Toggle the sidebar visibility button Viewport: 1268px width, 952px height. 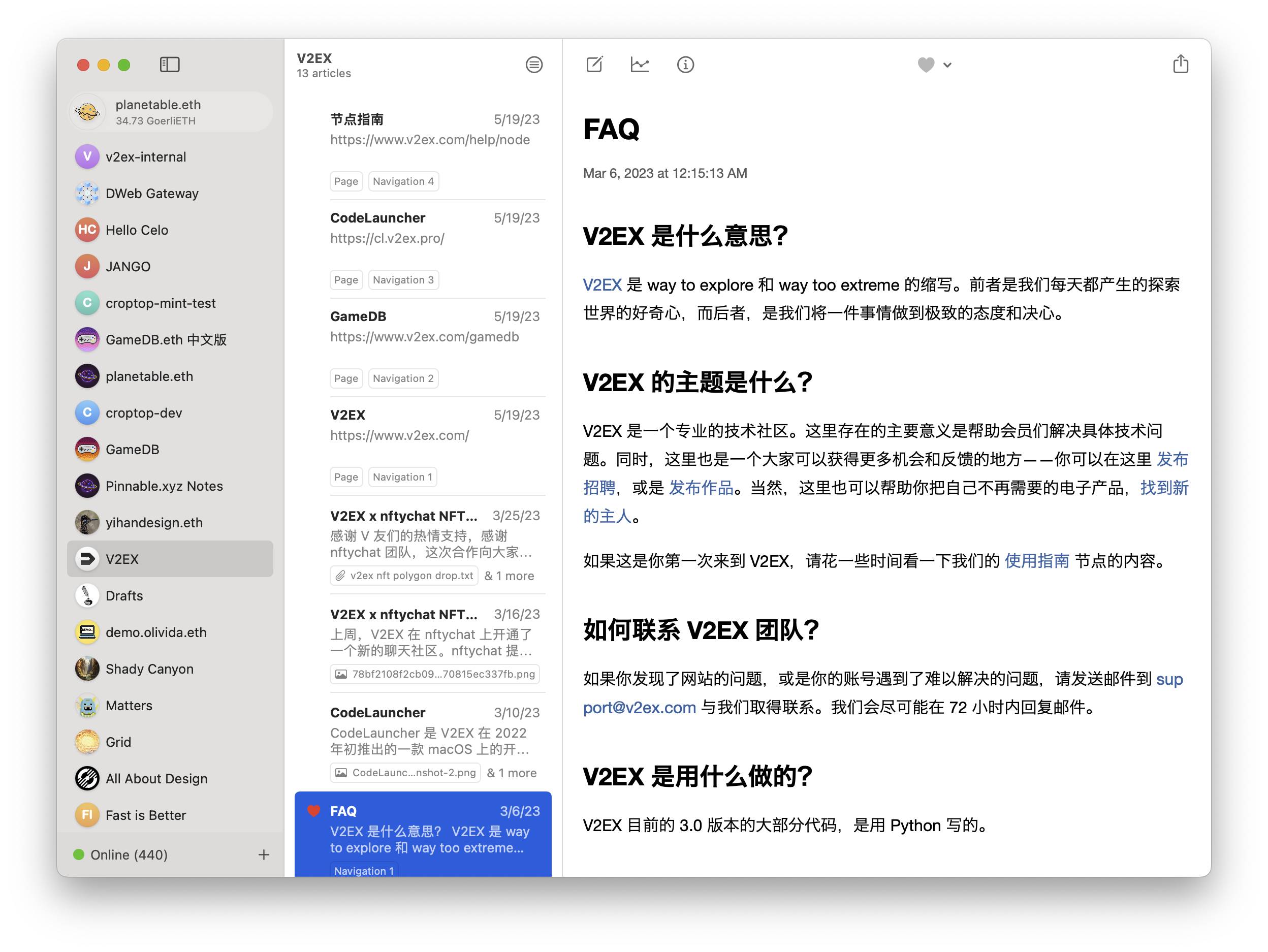coord(169,64)
